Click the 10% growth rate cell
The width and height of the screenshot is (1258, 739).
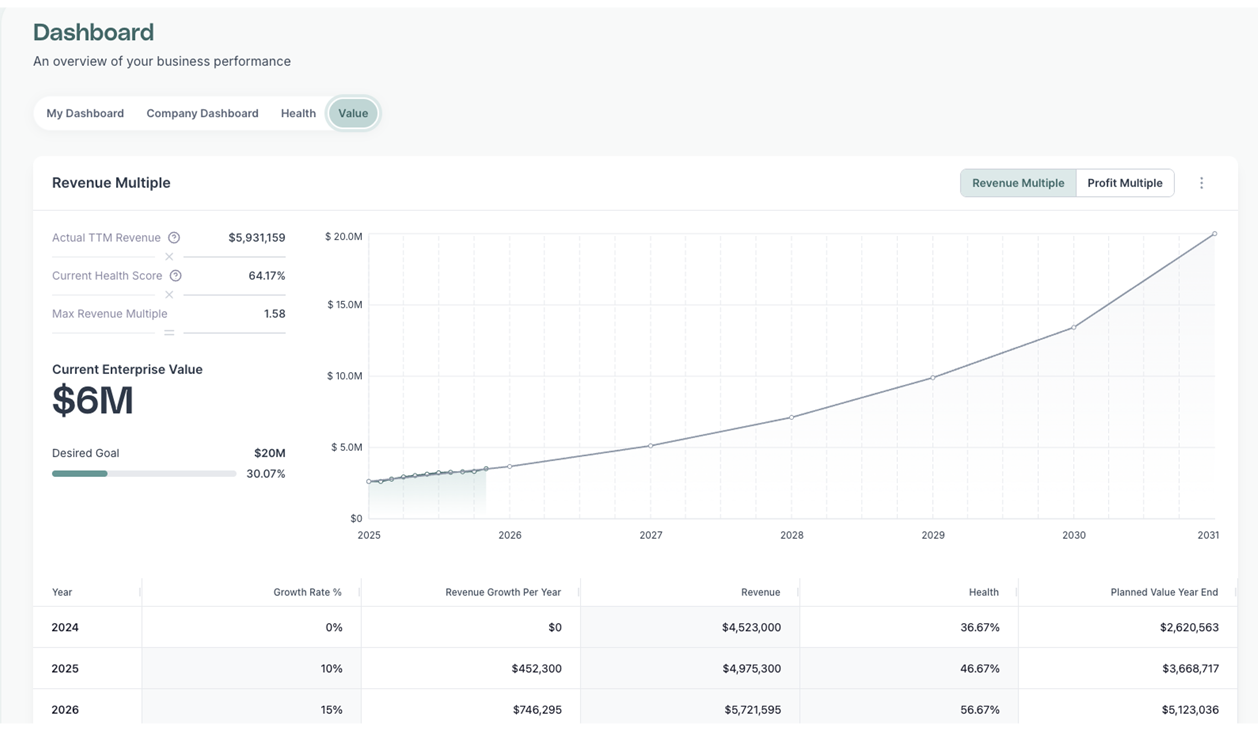(x=251, y=668)
